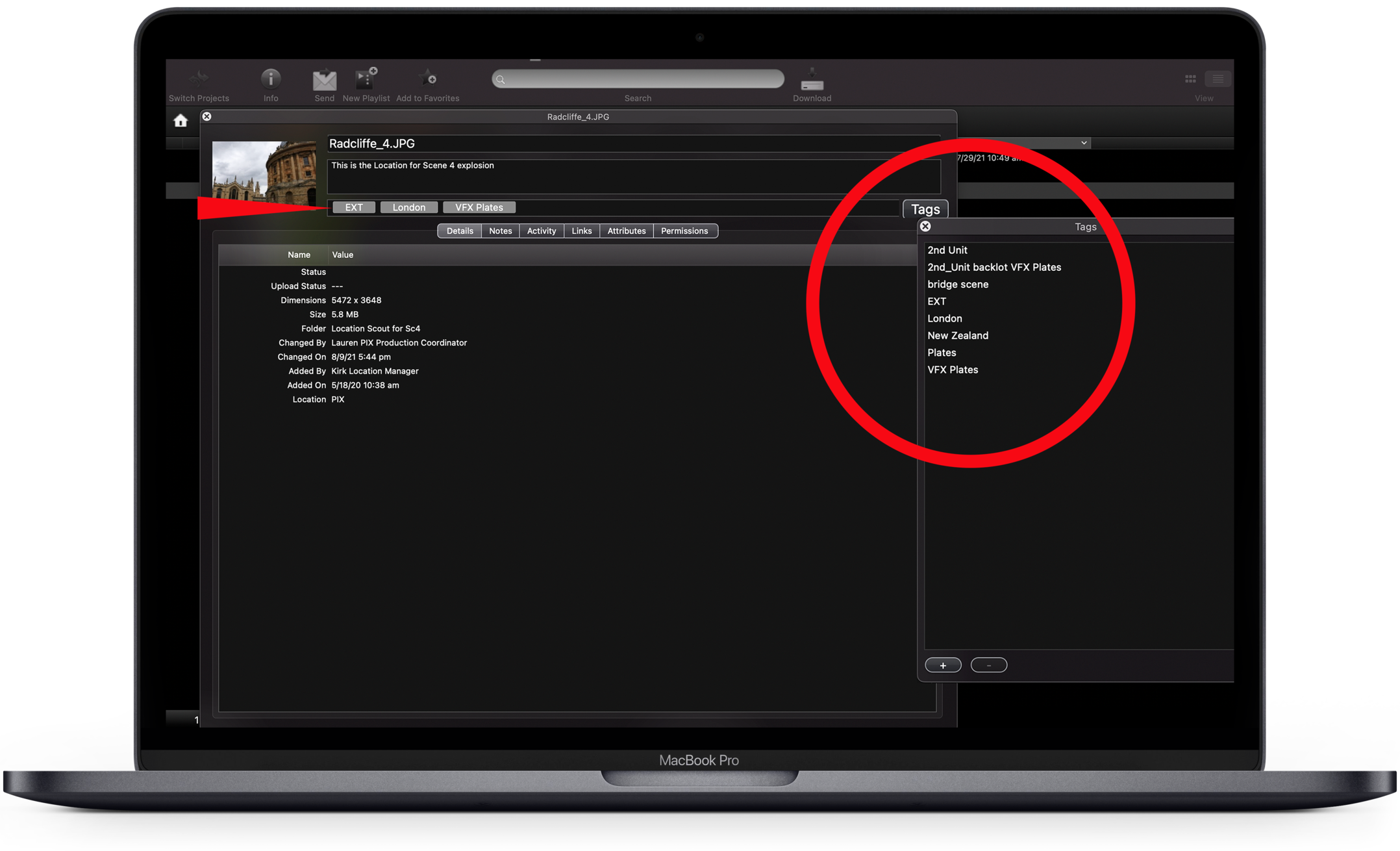Select the Activity tab
The width and height of the screenshot is (1400, 851).
click(x=541, y=231)
